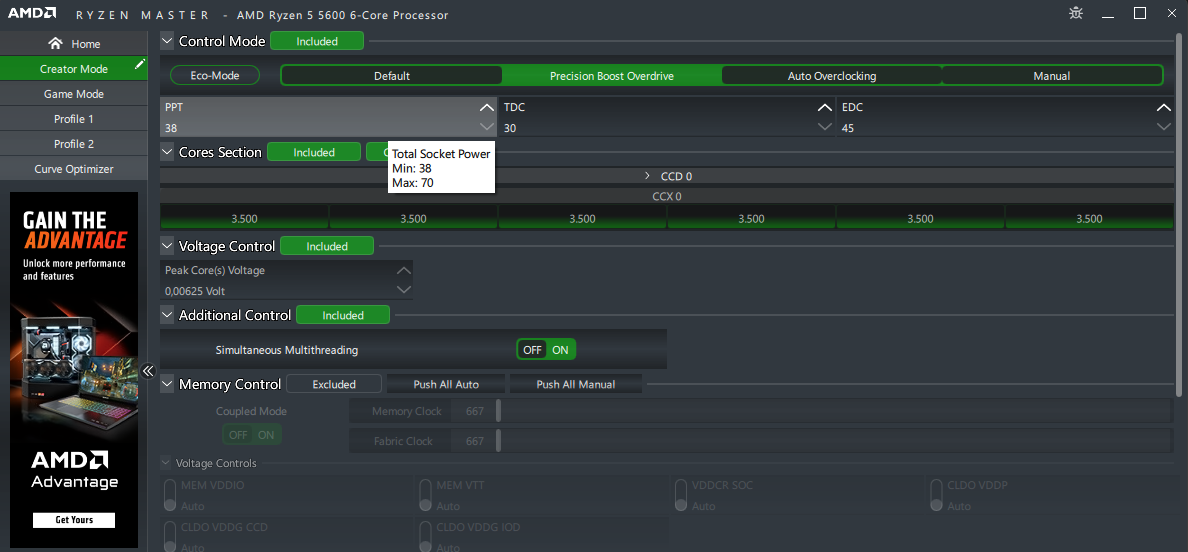This screenshot has height=552, width=1188.
Task: Toggle Memory Control Excluded button
Action: point(333,384)
